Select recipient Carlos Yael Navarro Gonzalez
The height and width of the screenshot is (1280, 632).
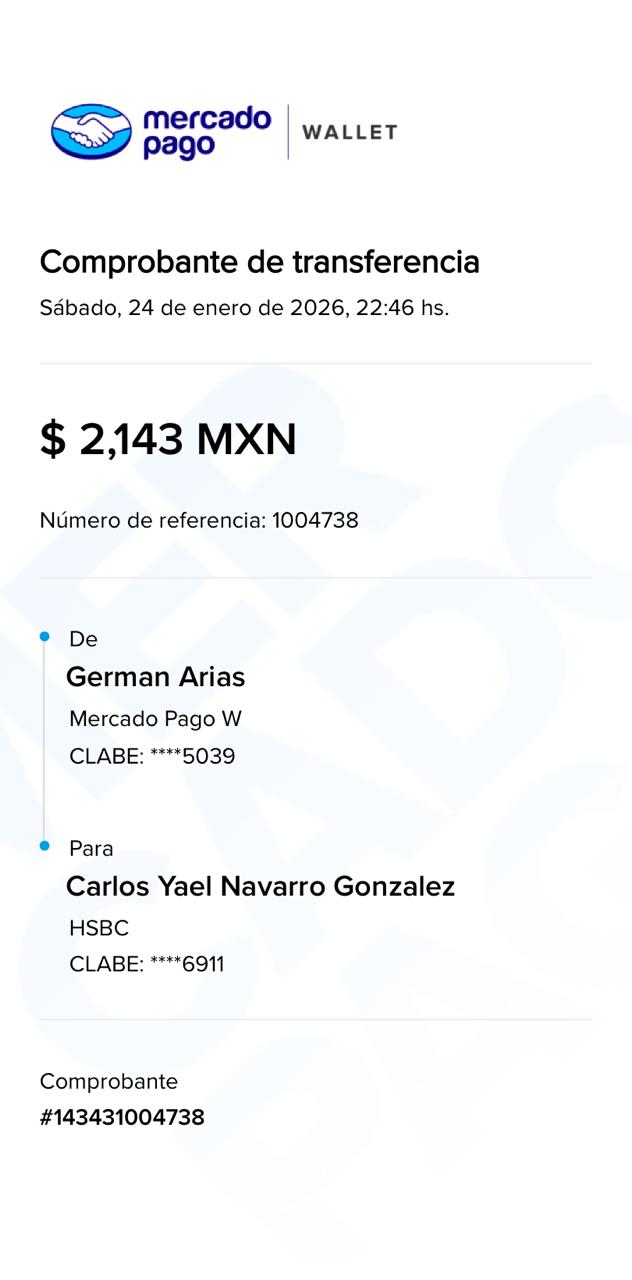pos(260,886)
